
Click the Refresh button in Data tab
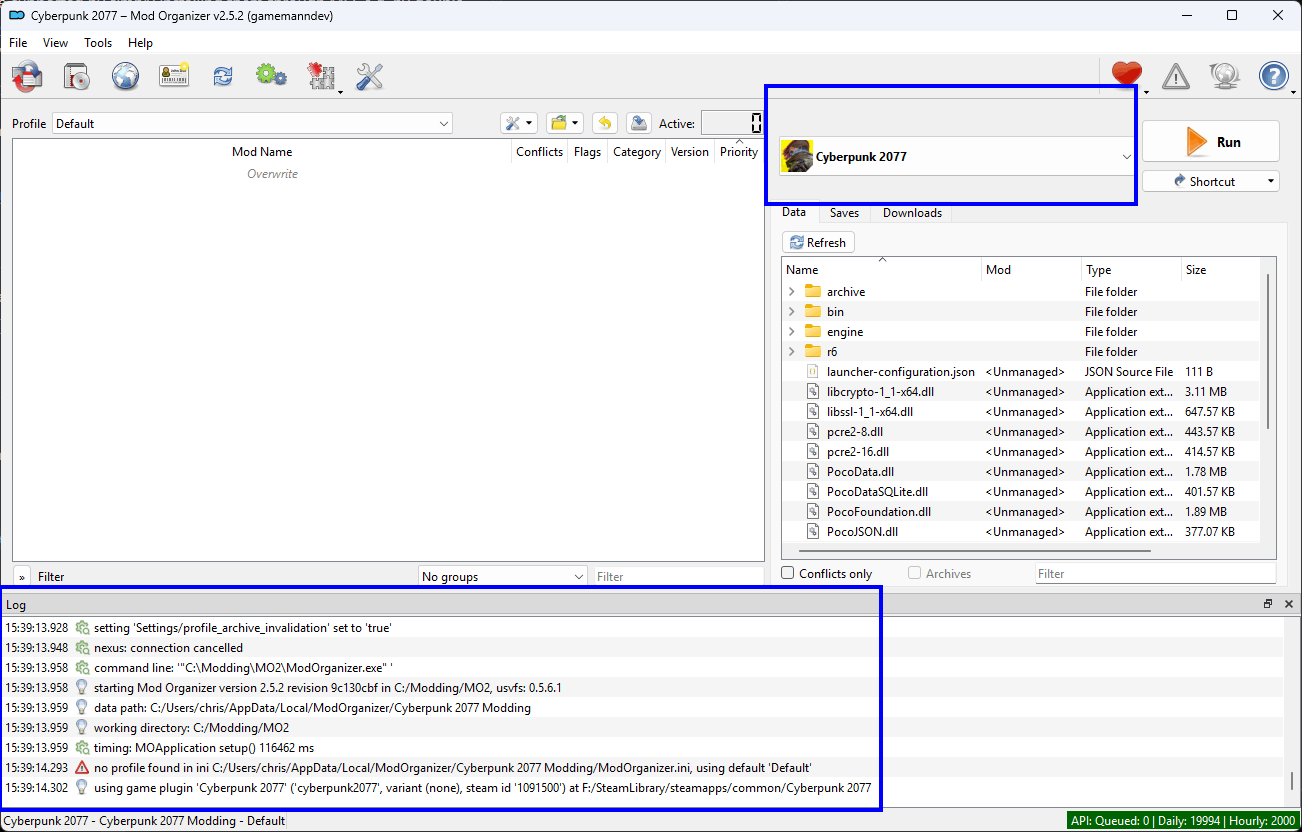click(818, 242)
